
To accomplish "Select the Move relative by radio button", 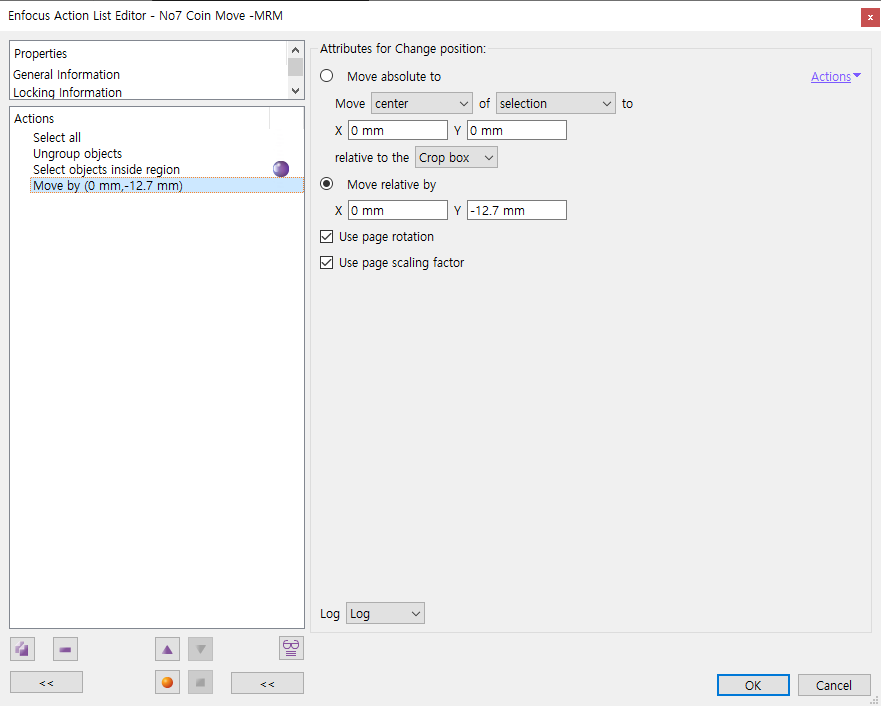I will [326, 185].
